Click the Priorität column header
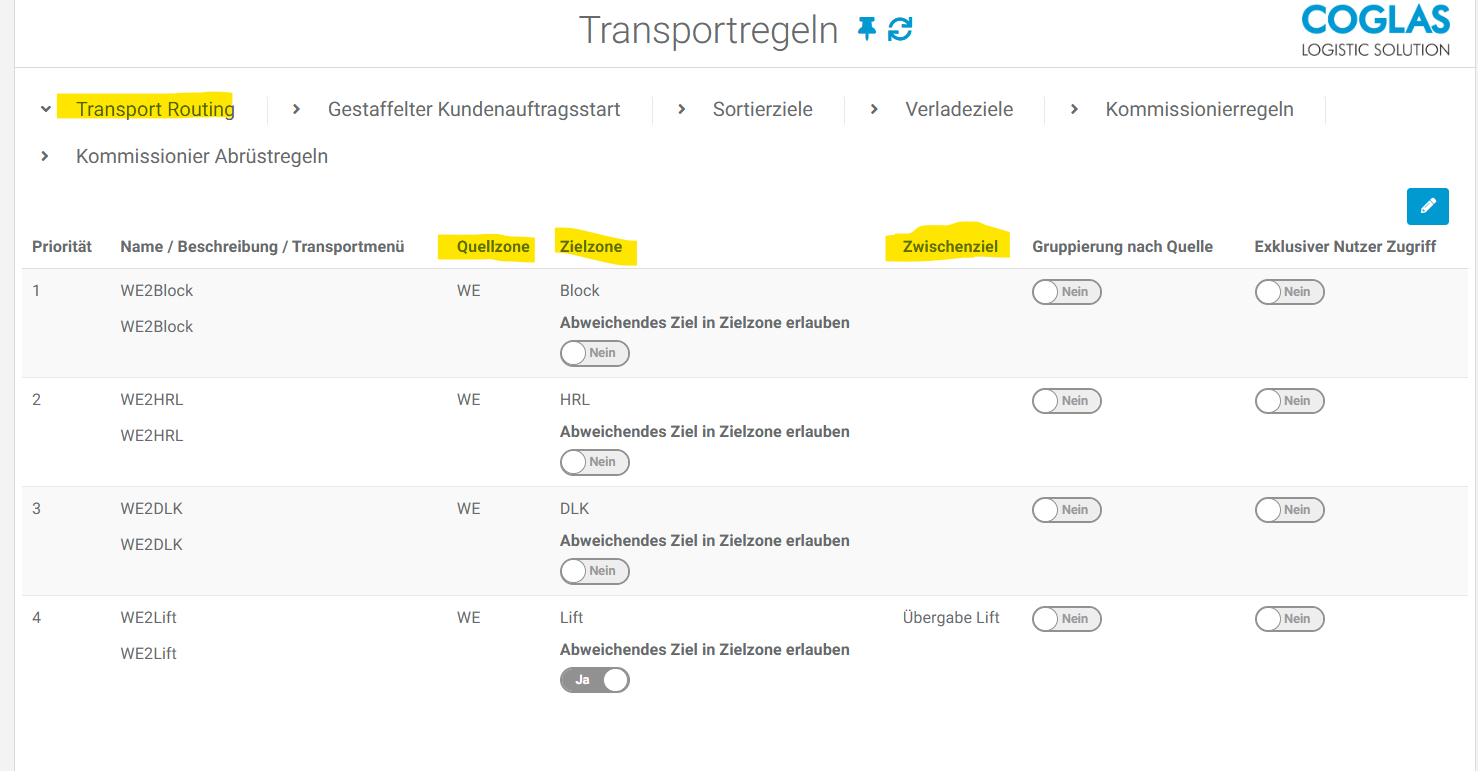The image size is (1478, 771). click(x=62, y=246)
